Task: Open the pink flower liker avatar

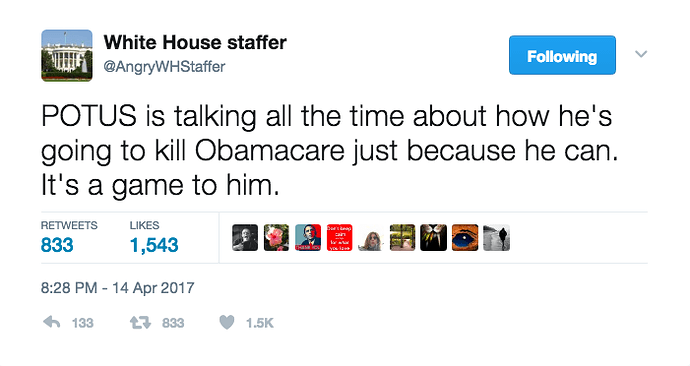Action: (276, 238)
